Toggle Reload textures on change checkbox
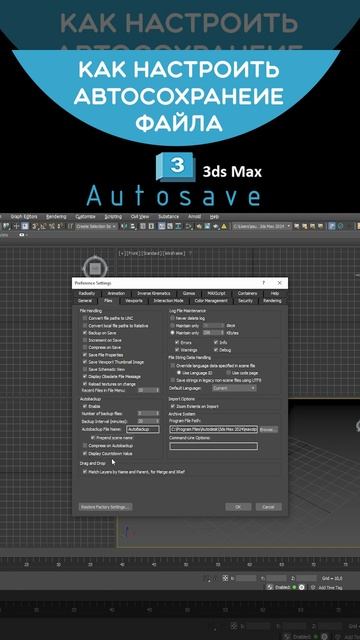This screenshot has height=640, width=360. tap(85, 384)
